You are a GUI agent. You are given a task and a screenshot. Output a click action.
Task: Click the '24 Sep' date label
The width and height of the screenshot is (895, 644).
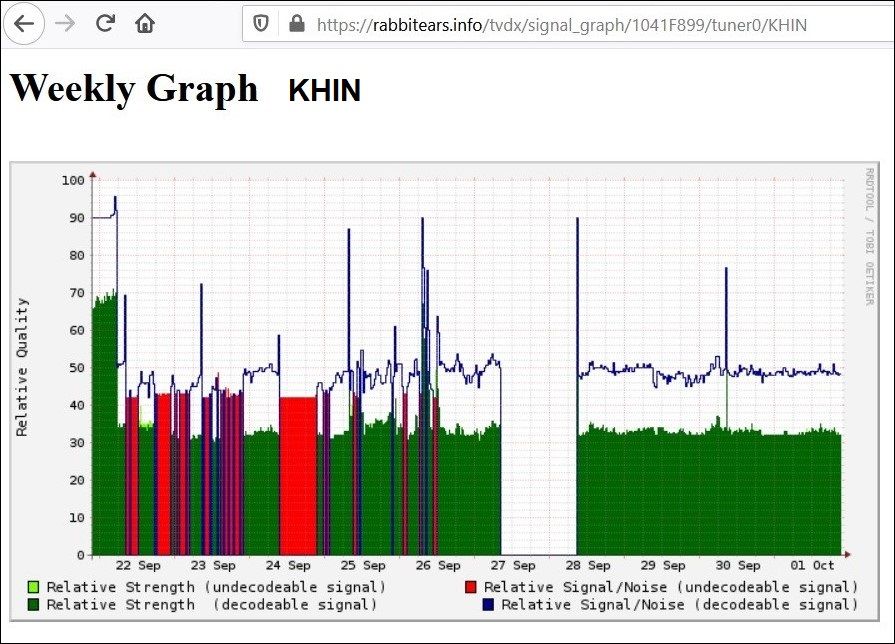click(x=288, y=565)
